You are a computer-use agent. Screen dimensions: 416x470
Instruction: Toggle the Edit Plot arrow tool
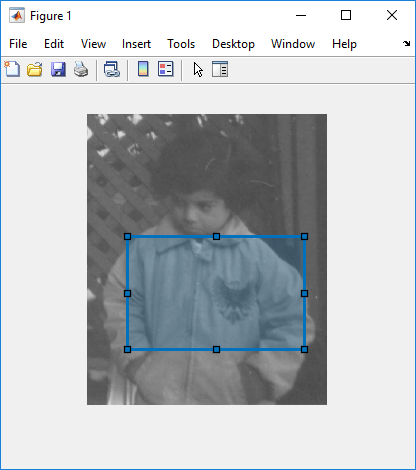click(x=198, y=69)
